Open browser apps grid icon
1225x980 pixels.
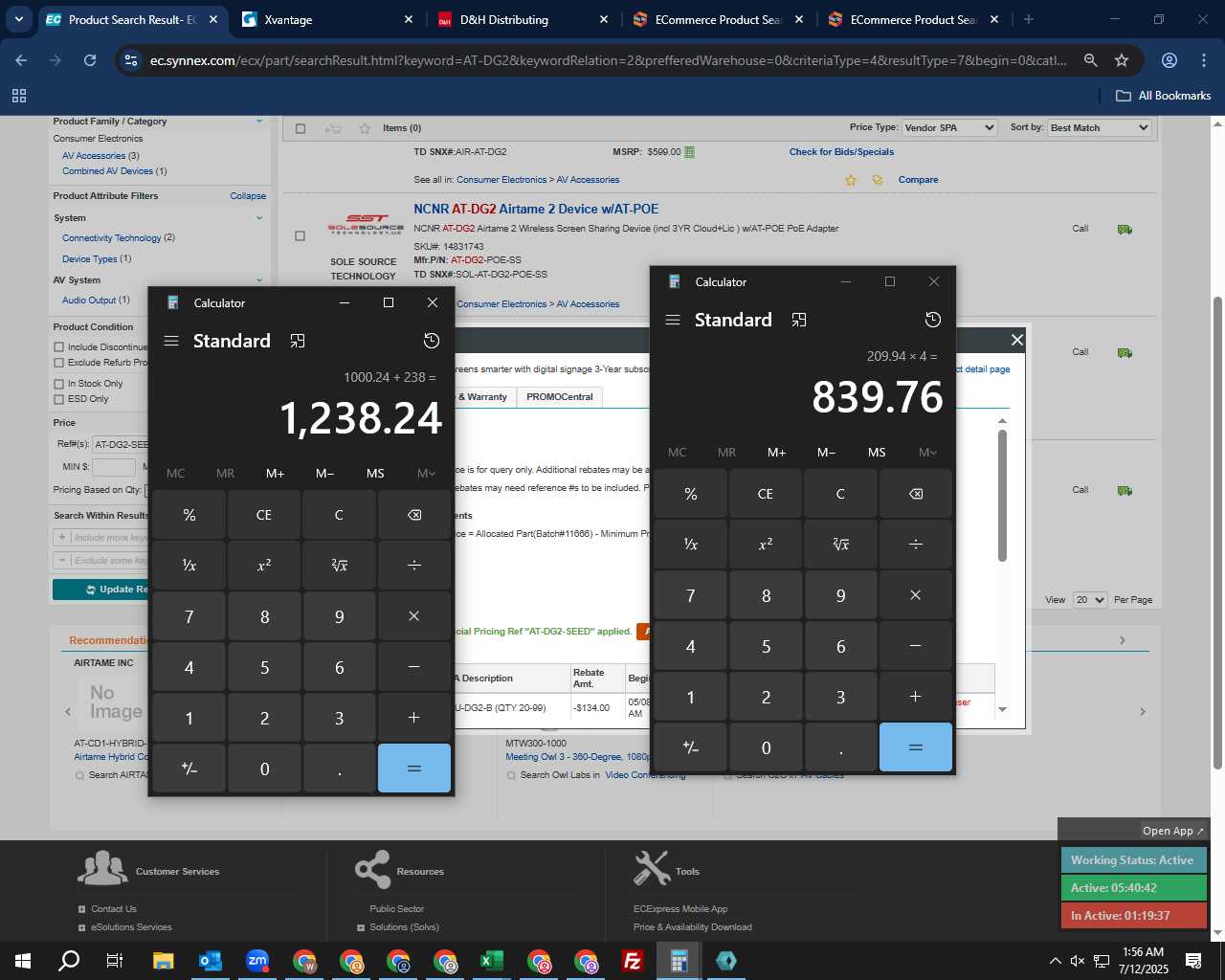click(x=19, y=96)
